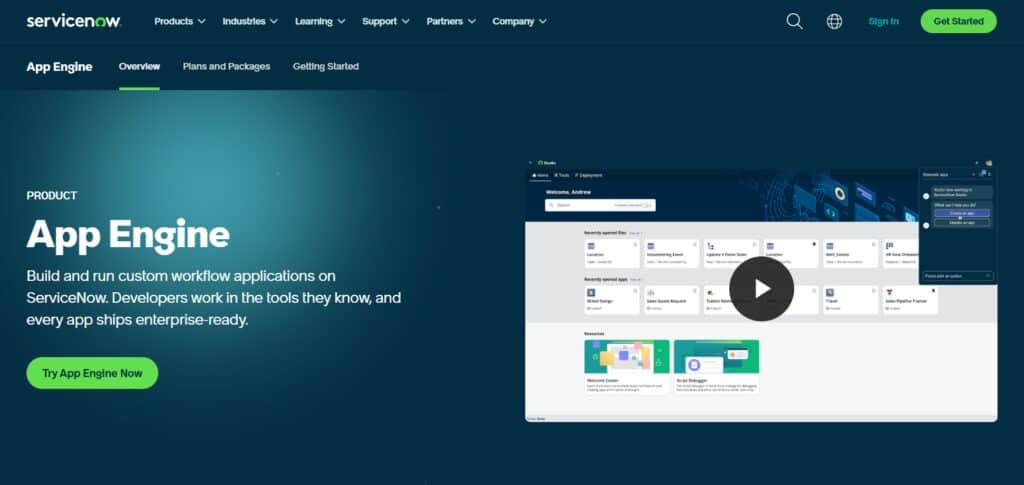This screenshot has width=1024, height=485.
Task: Expand the Partners menu
Action: coord(451,21)
